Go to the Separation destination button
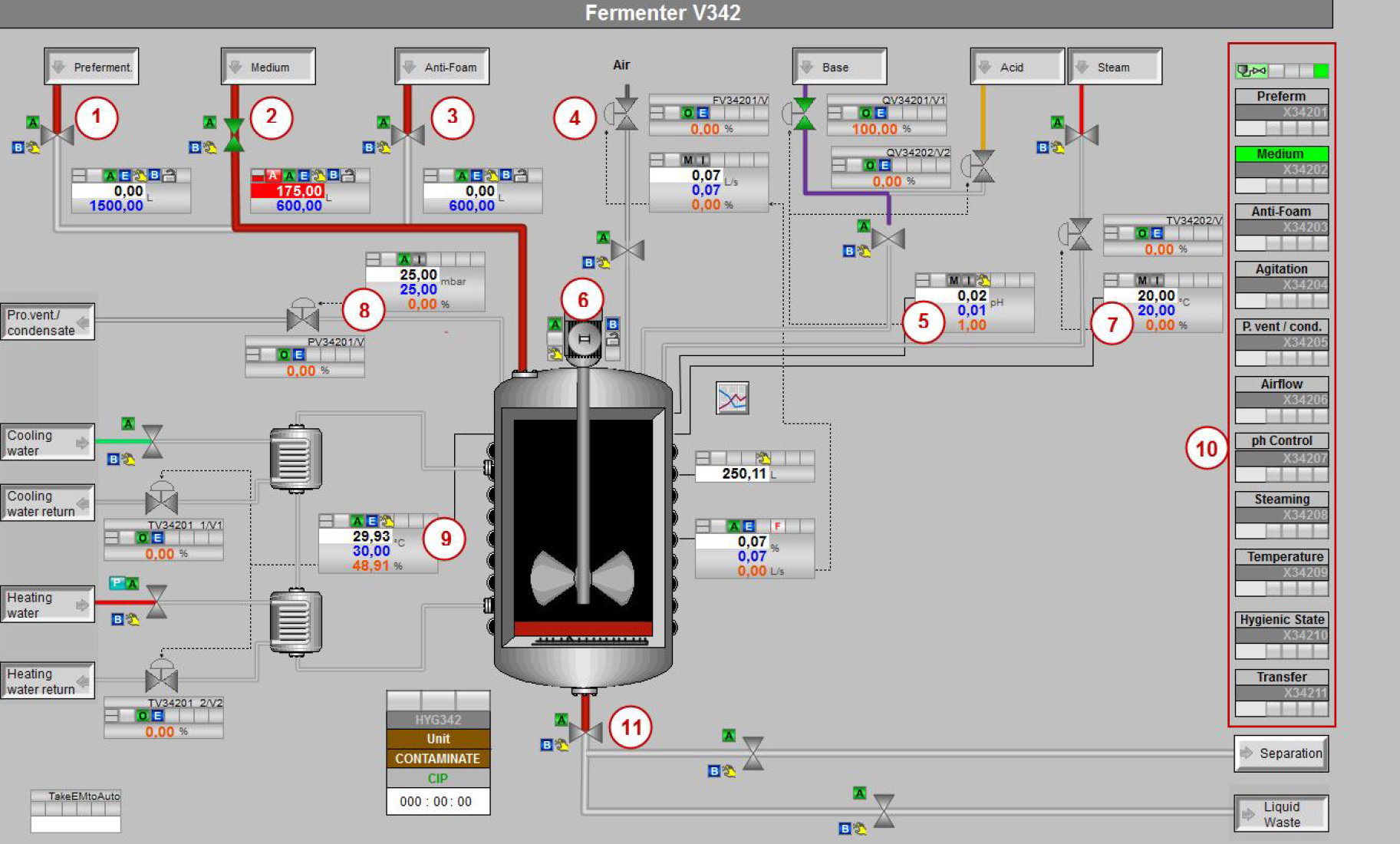 [1281, 753]
